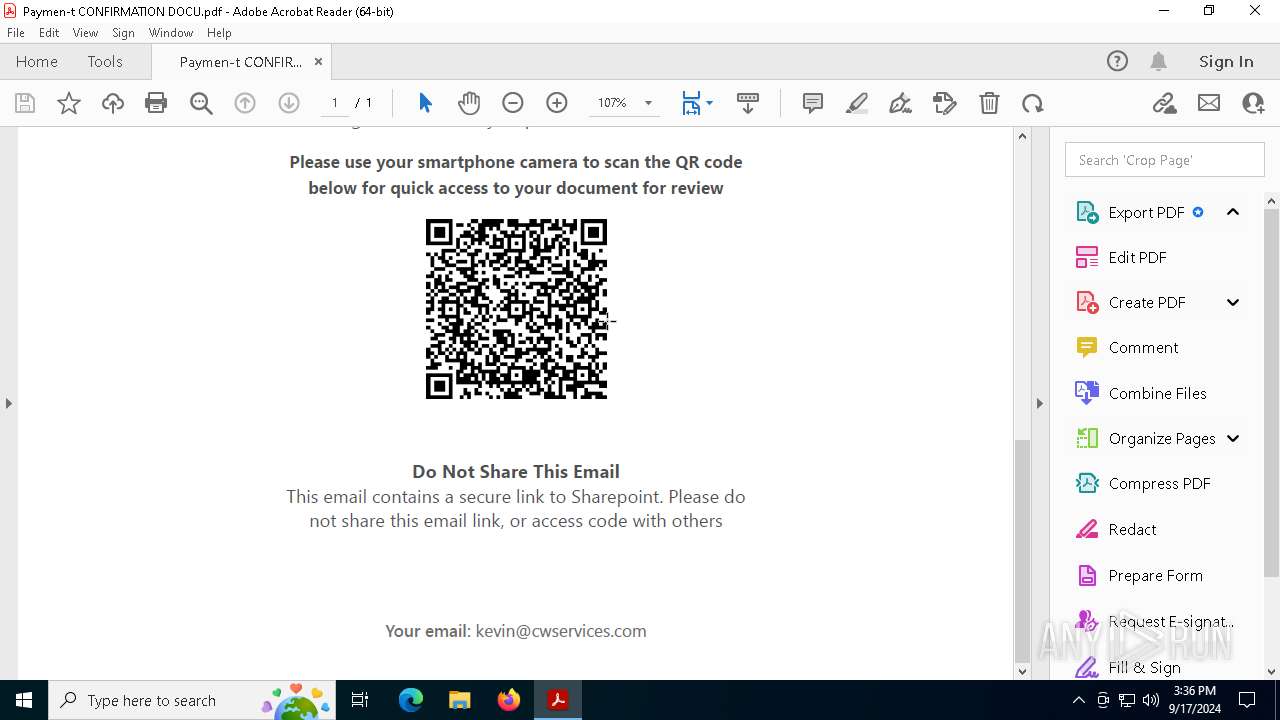This screenshot has height=720, width=1280.
Task: Click the edit stamp toolbar icon
Action: point(945,103)
